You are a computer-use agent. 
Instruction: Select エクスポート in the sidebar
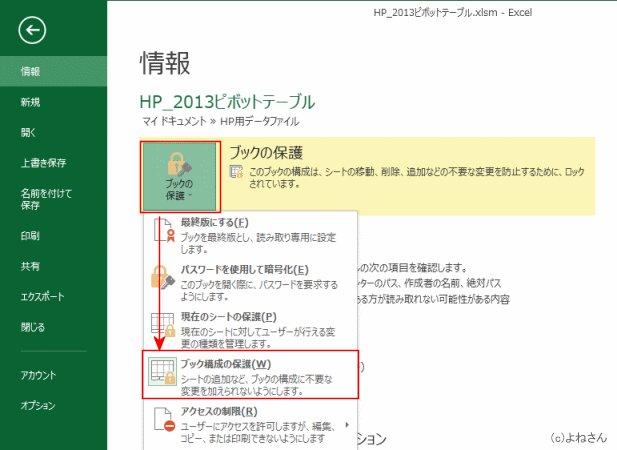point(54,297)
